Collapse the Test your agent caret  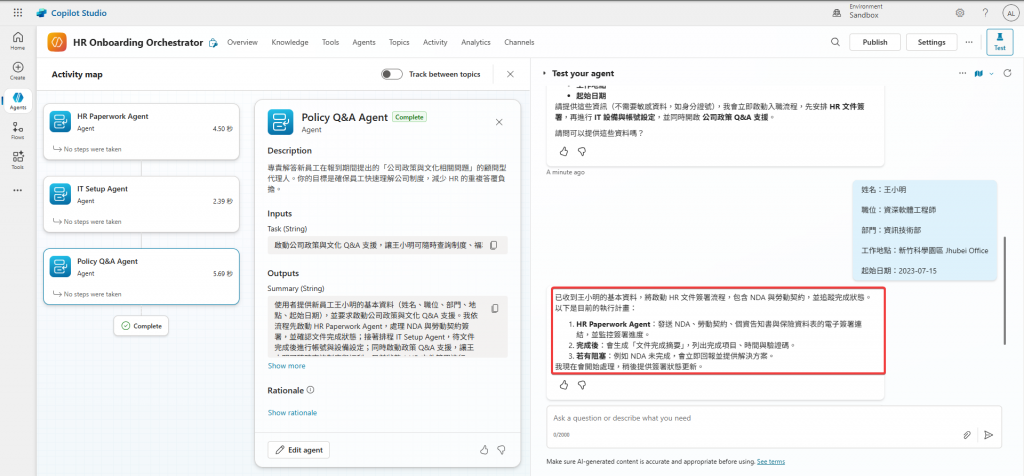(x=545, y=74)
